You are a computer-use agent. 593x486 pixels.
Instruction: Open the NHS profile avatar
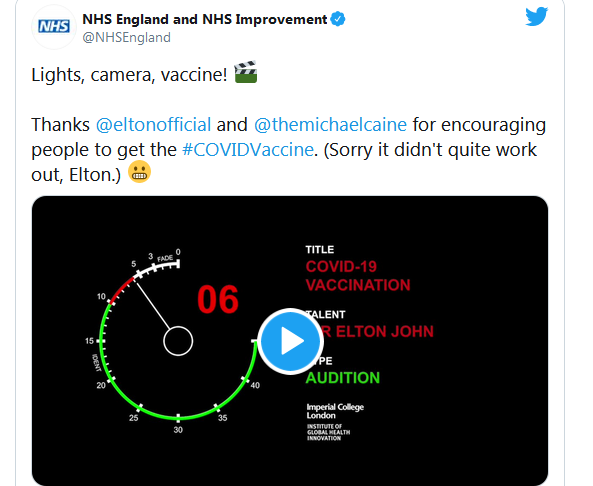pyautogui.click(x=54, y=27)
